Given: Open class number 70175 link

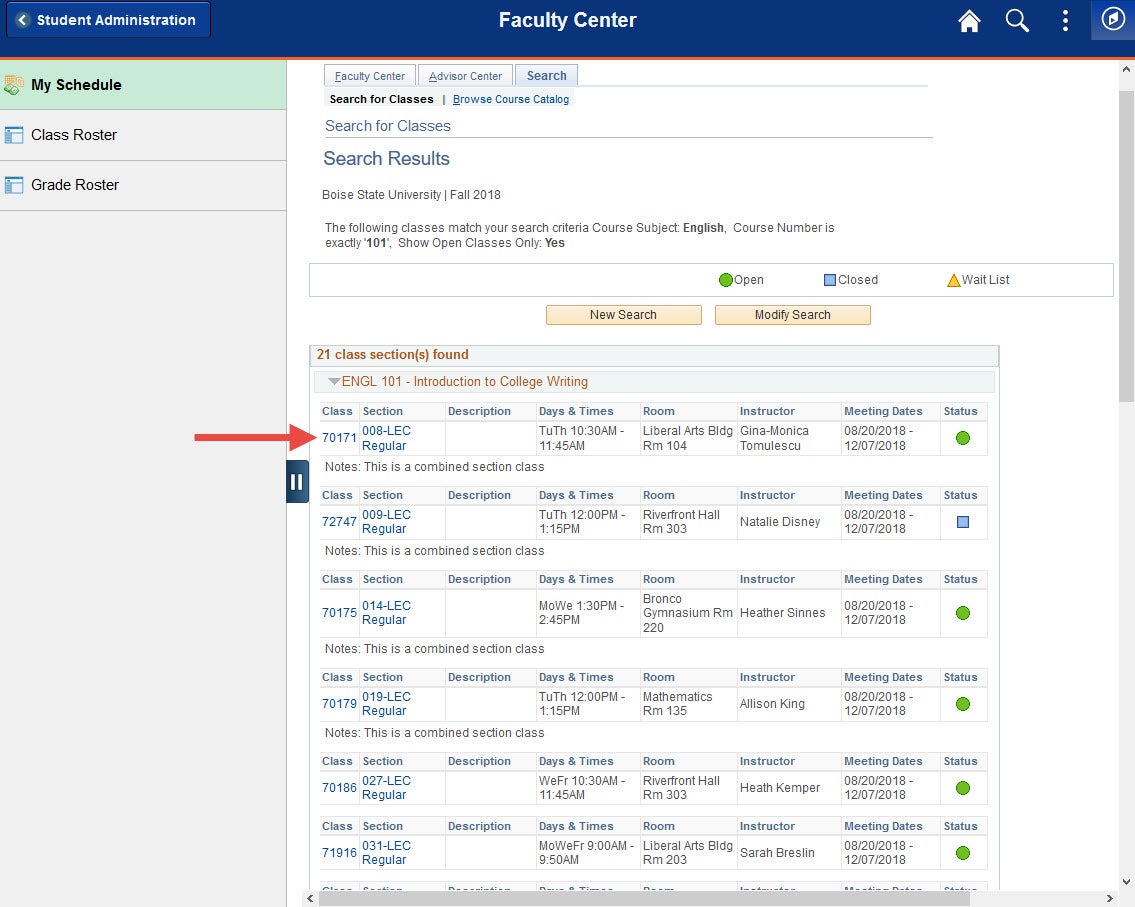Looking at the screenshot, I should click(x=339, y=613).
